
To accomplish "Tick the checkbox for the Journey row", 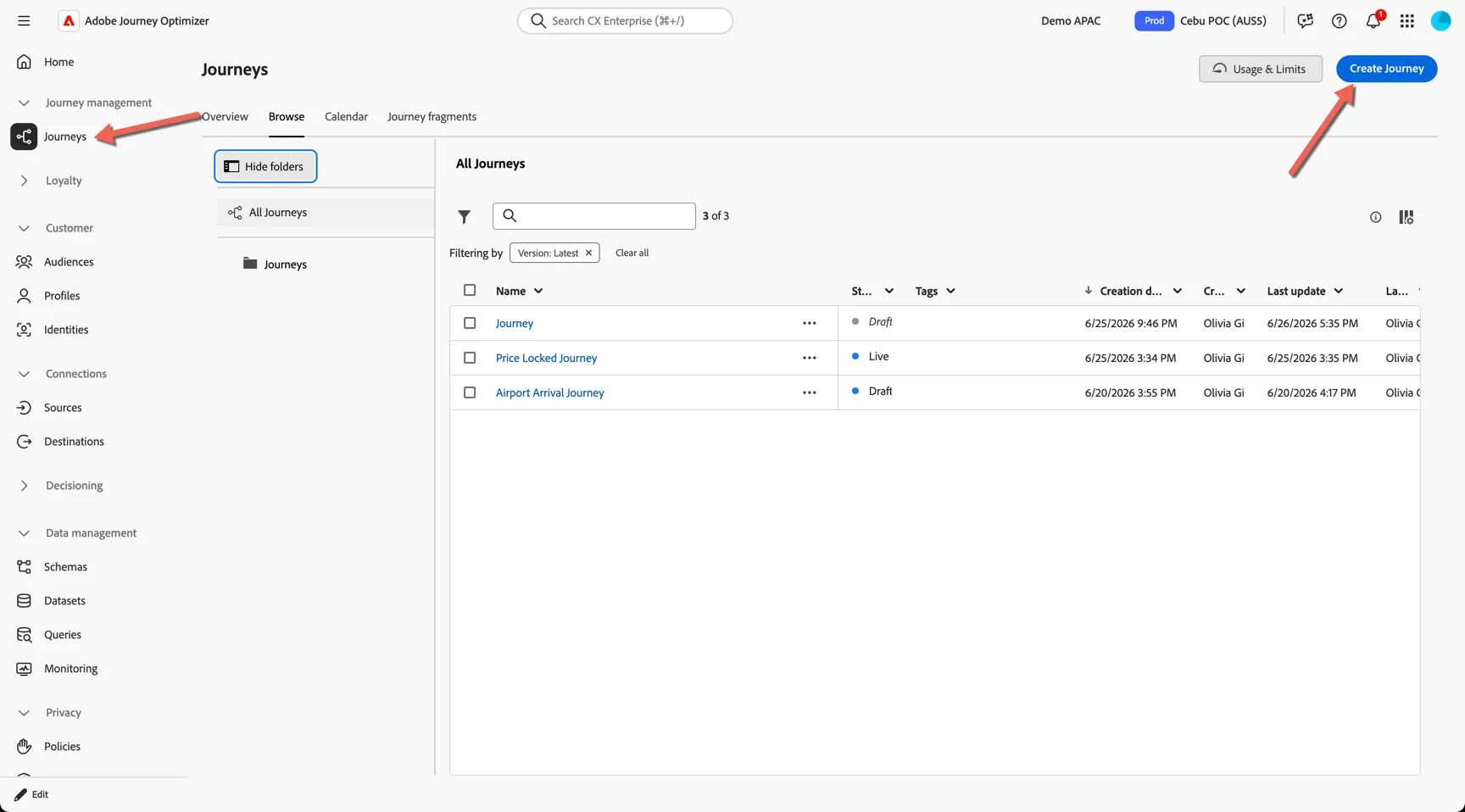I will point(470,323).
